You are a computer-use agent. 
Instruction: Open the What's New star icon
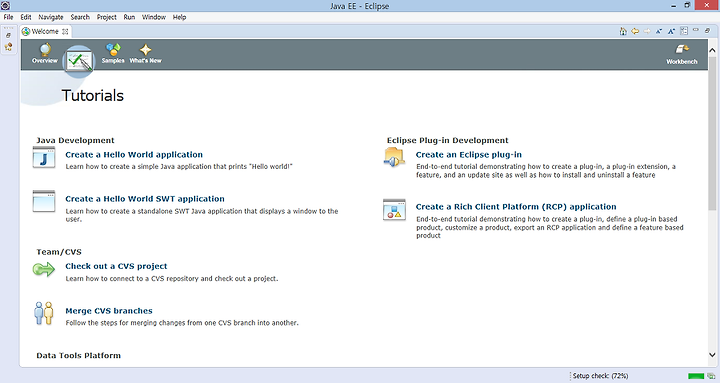click(x=145, y=50)
